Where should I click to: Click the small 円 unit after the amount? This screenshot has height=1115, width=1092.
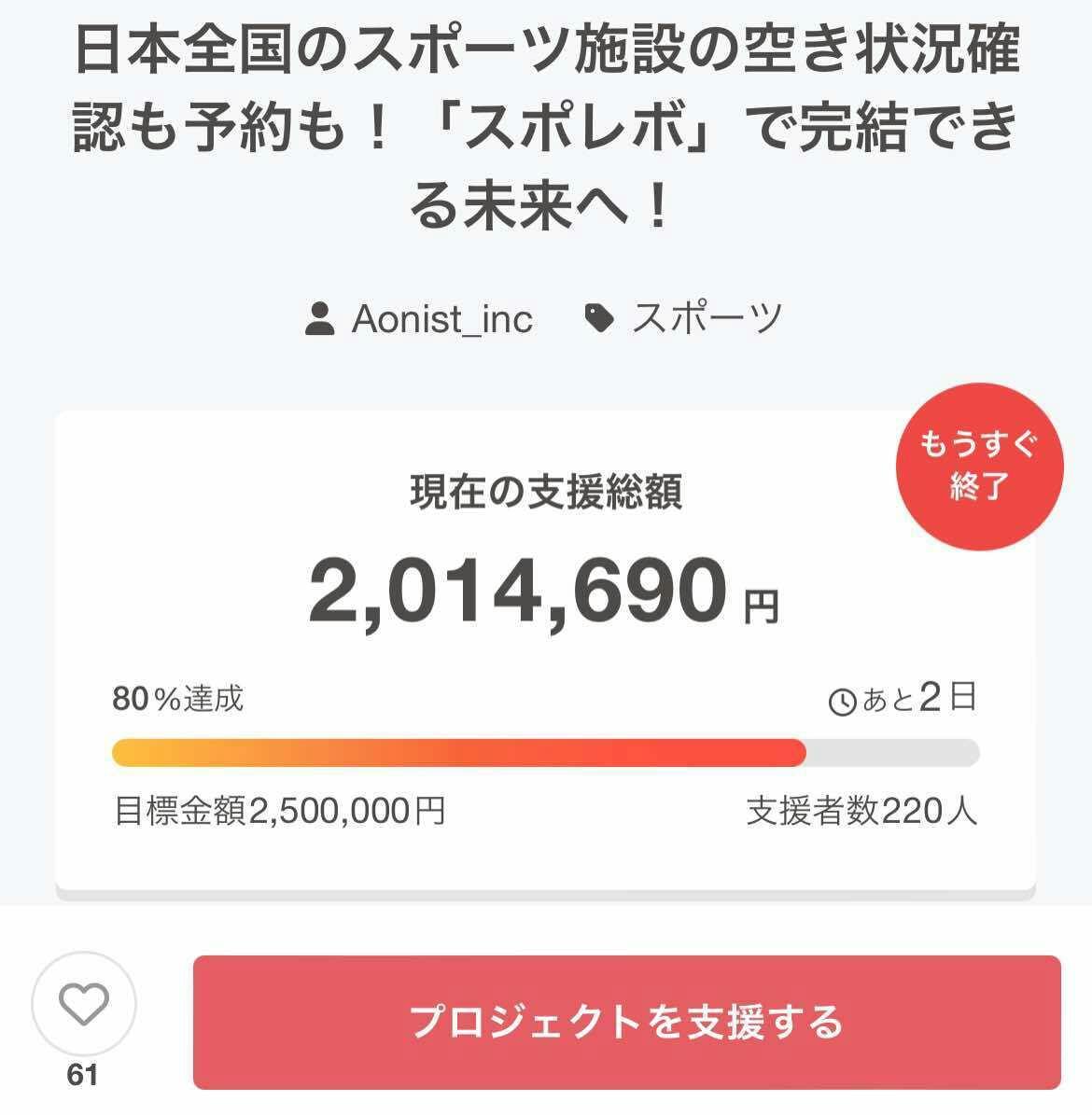pos(761,608)
